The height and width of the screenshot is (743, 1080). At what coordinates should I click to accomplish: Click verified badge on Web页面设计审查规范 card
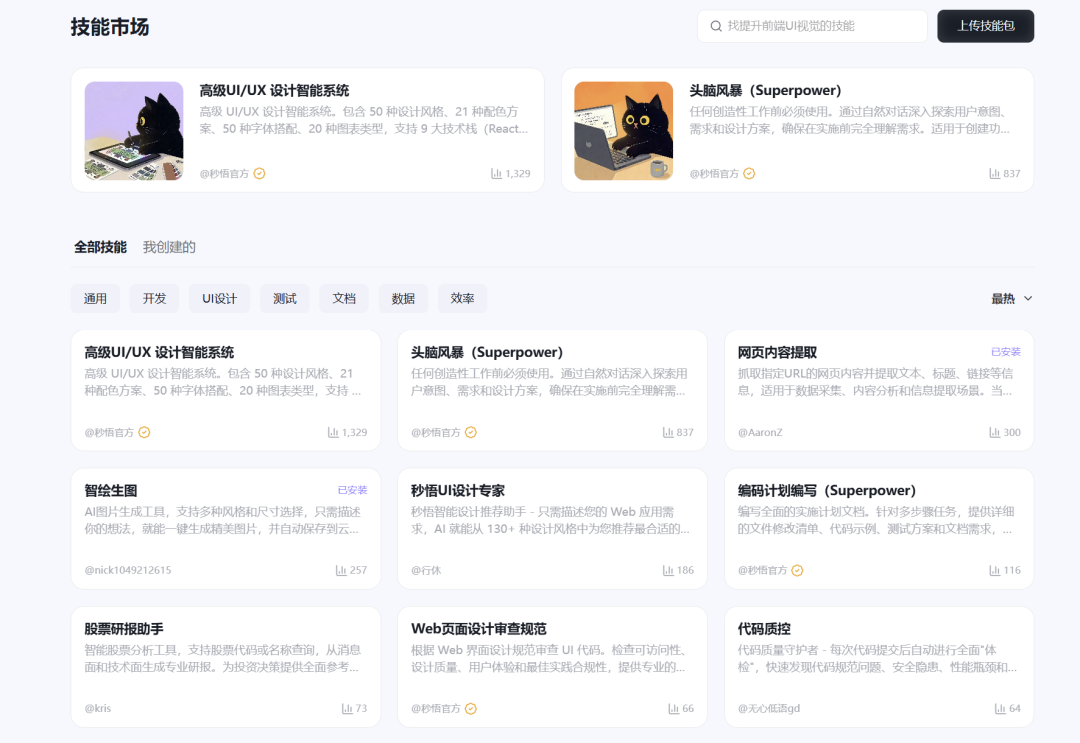471,708
